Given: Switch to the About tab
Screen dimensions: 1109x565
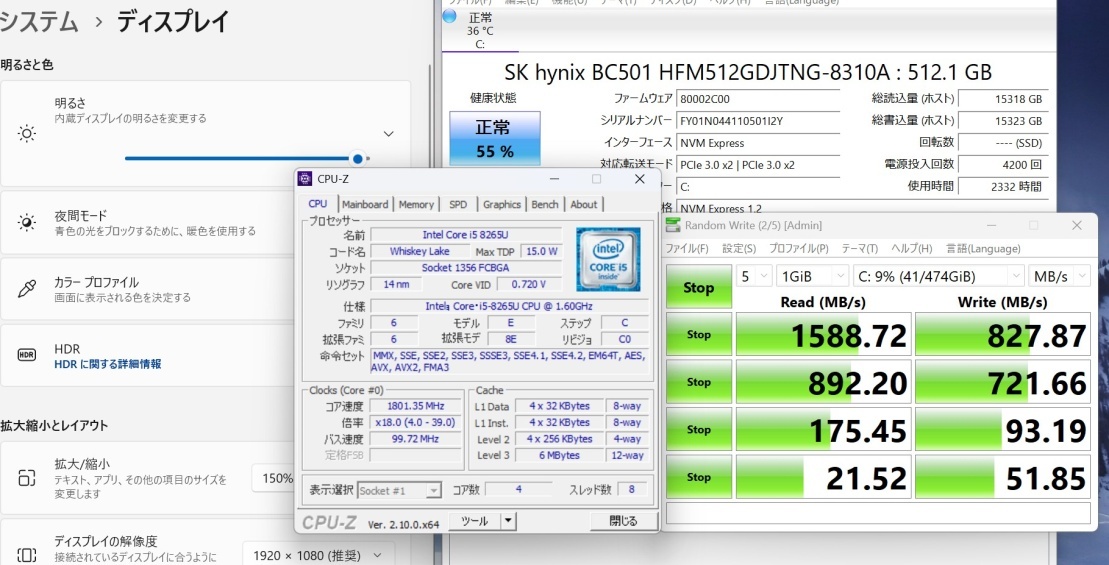Looking at the screenshot, I should tap(583, 204).
